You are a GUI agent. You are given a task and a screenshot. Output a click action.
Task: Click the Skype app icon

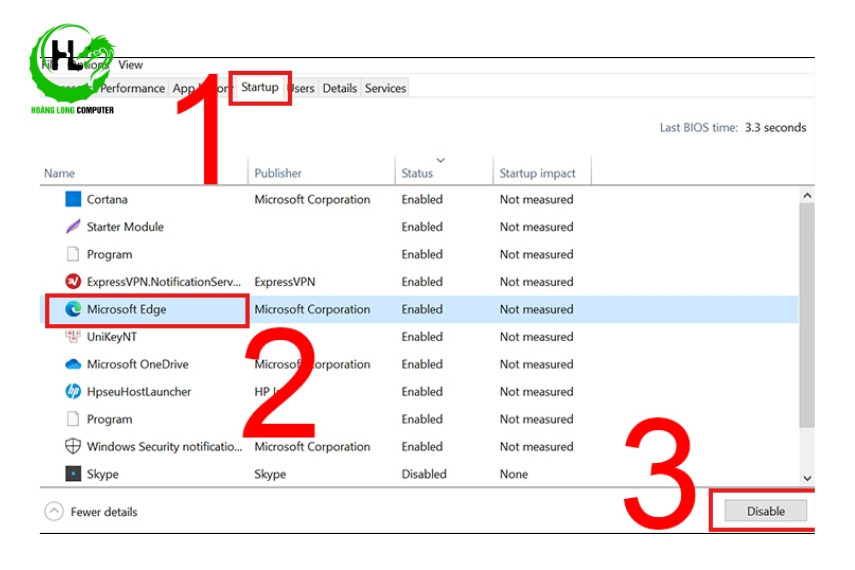pyautogui.click(x=73, y=473)
